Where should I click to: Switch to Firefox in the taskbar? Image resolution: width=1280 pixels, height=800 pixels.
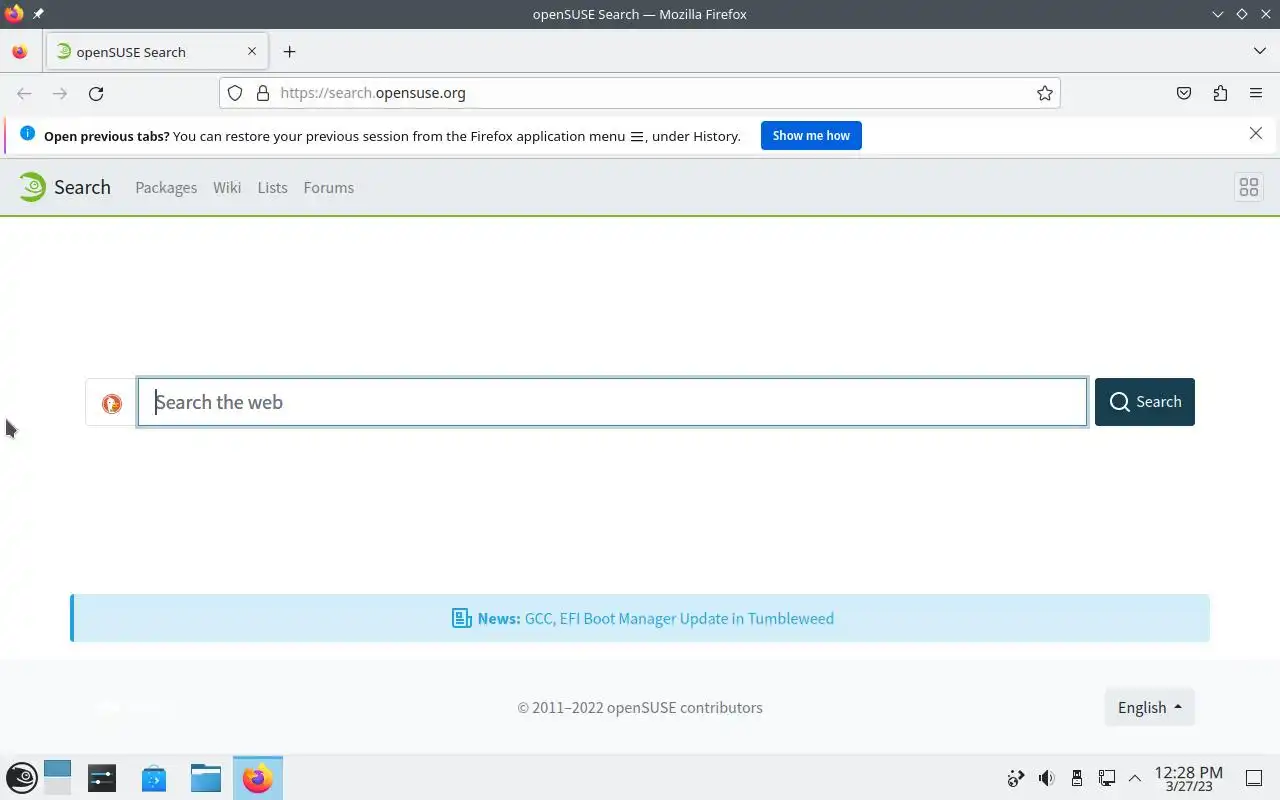[x=258, y=778]
